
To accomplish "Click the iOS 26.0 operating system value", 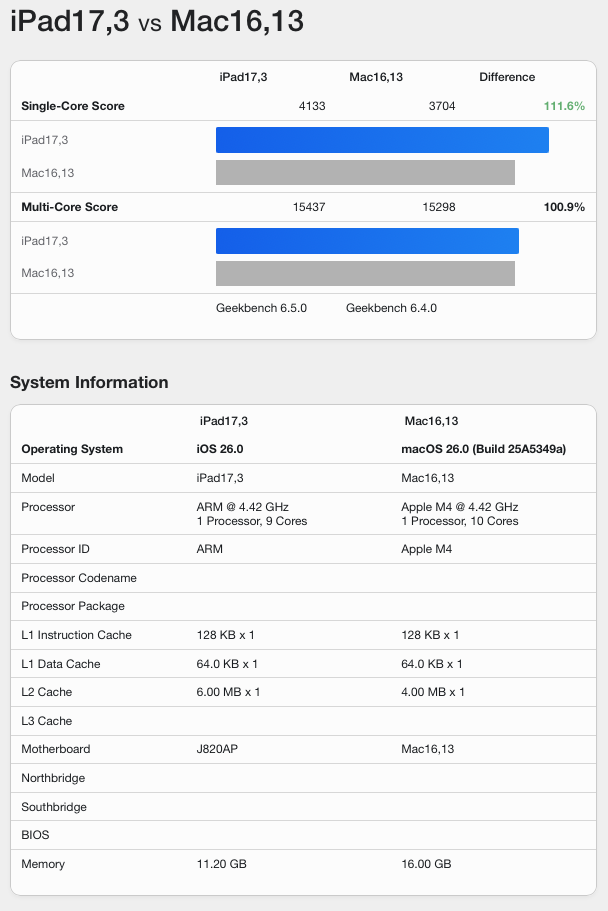I will coord(220,449).
